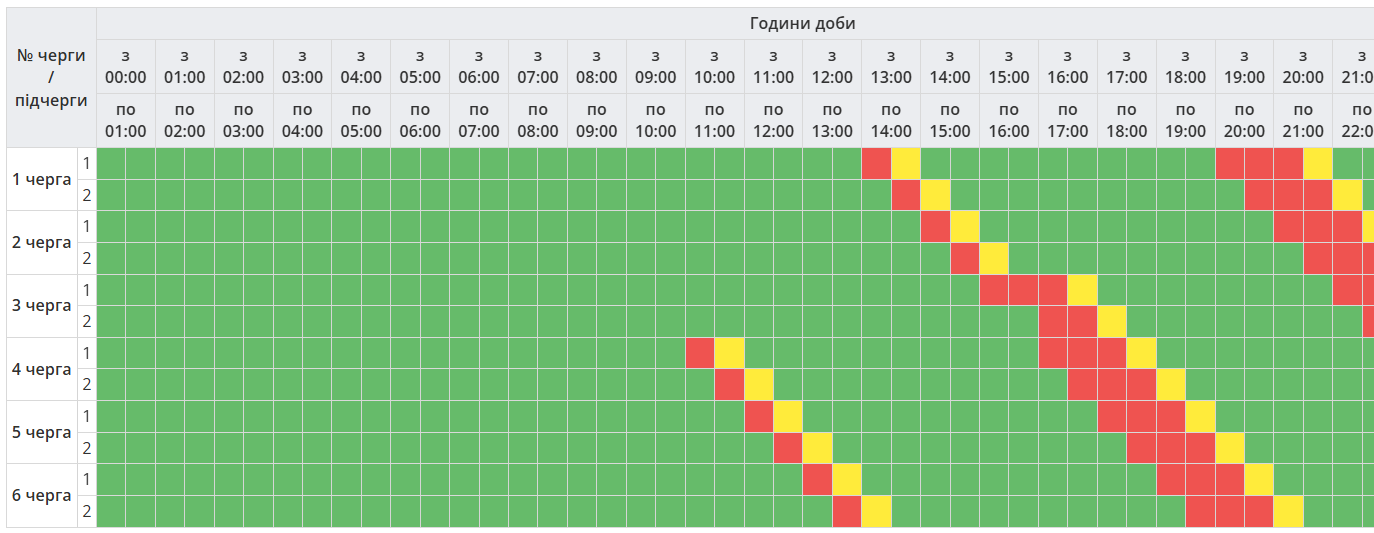
Task: Click the yellow cell in 2 черга subqueue 2
Action: 994,258
